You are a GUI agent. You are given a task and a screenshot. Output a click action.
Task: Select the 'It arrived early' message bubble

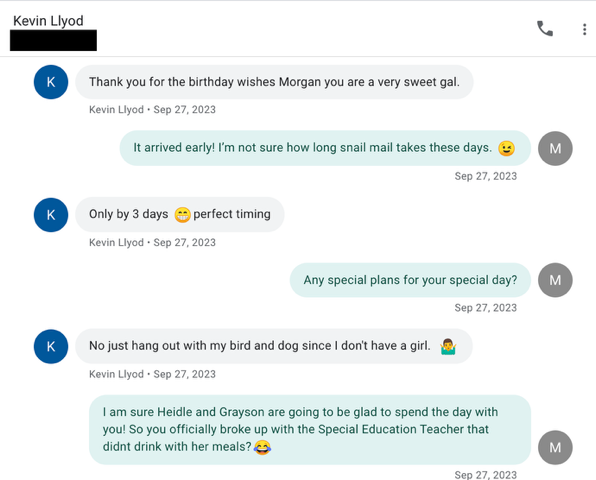coord(325,148)
